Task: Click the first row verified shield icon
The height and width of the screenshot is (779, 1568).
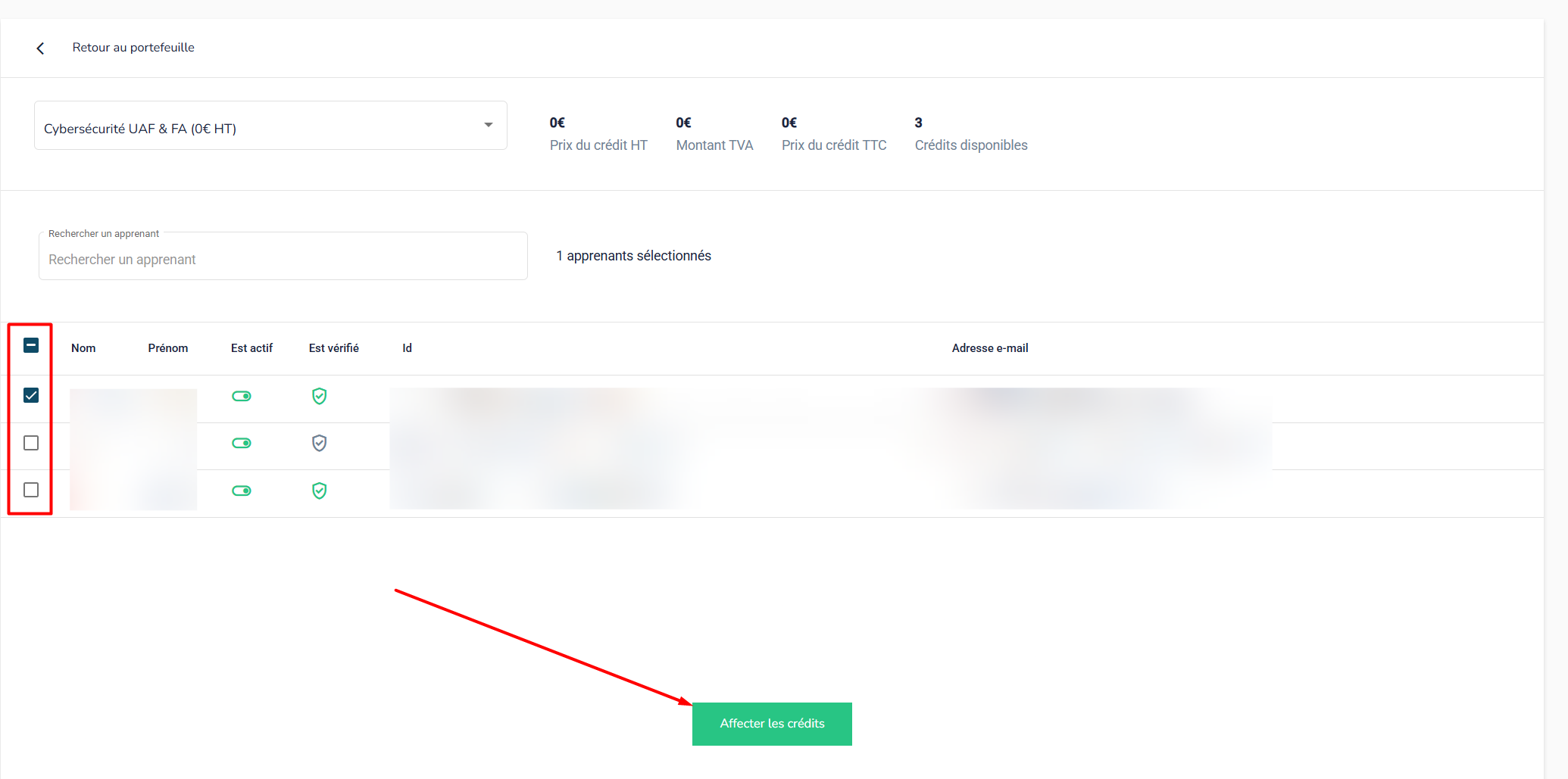Action: coord(319,396)
